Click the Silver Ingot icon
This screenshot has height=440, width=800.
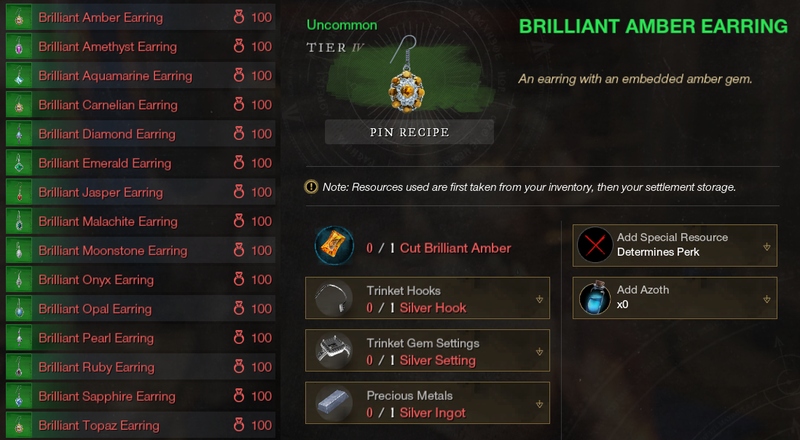click(x=334, y=403)
